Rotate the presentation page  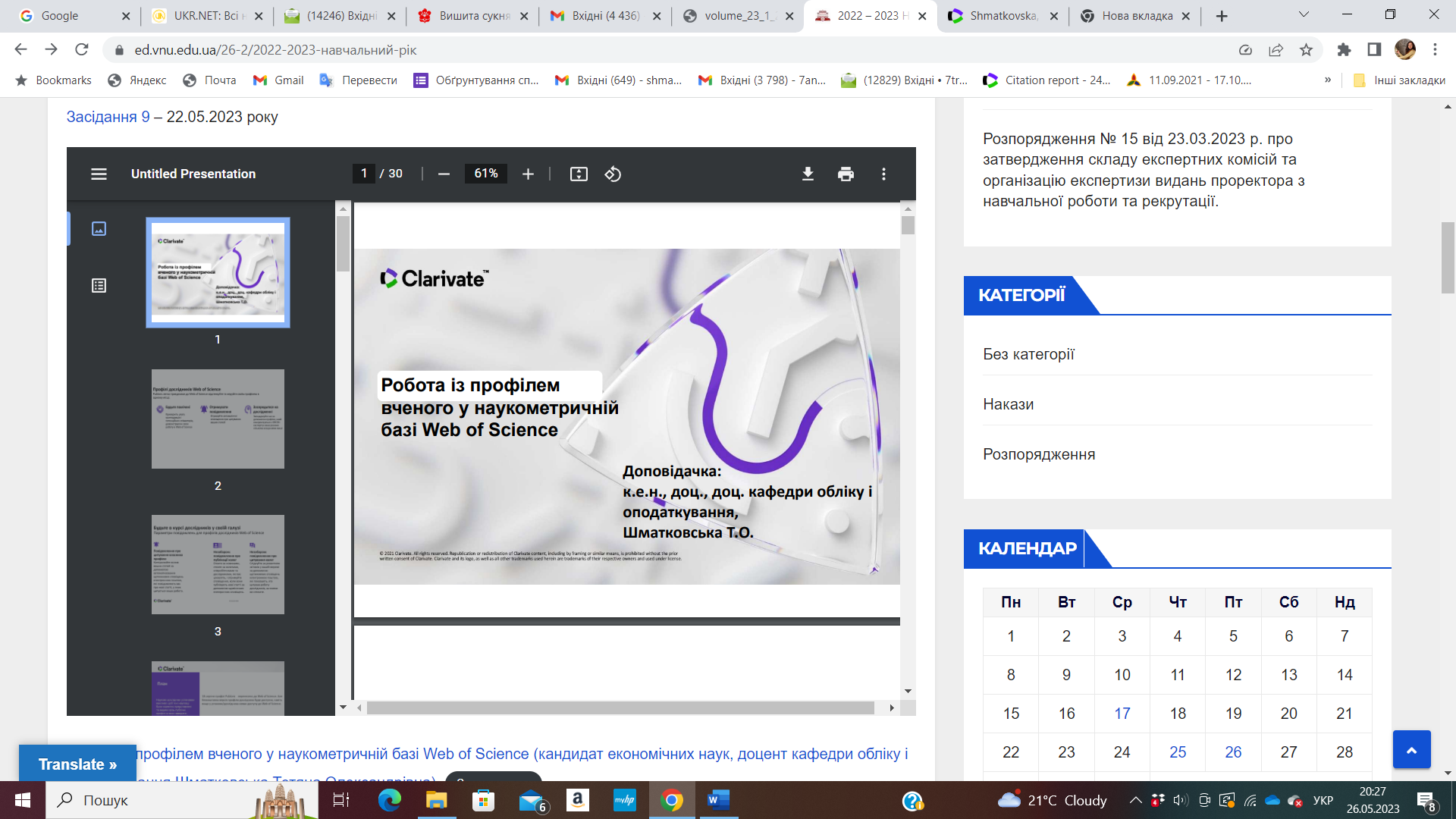(613, 174)
